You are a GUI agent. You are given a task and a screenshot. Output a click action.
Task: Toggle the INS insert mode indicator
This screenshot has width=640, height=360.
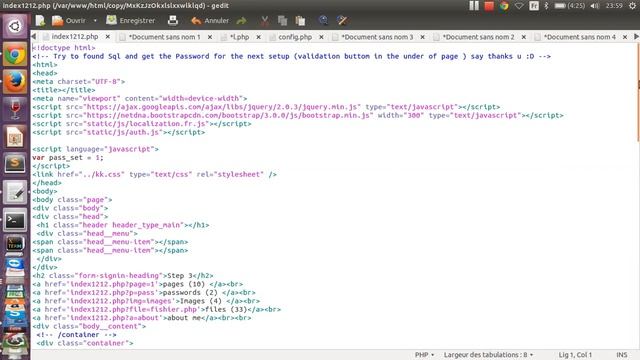click(x=622, y=355)
